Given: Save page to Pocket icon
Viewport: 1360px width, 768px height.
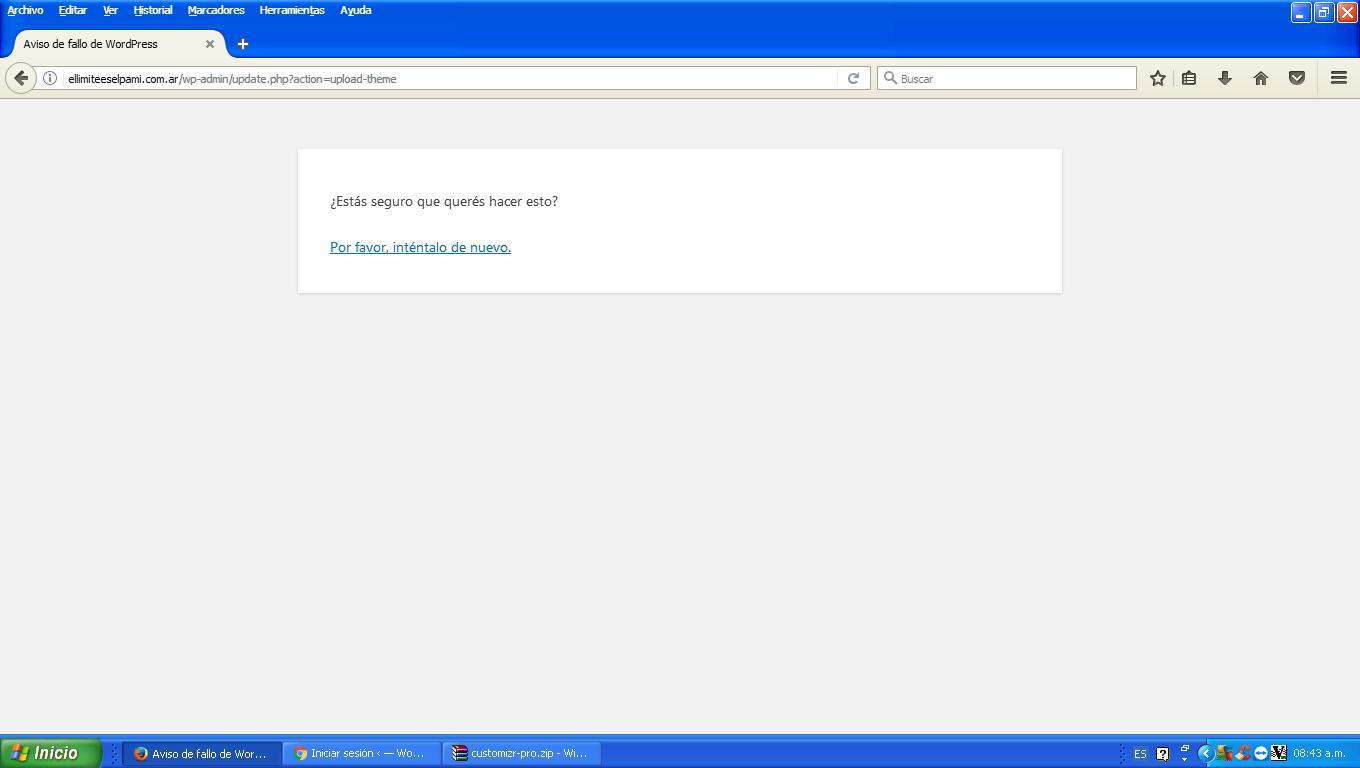Looking at the screenshot, I should tap(1296, 78).
